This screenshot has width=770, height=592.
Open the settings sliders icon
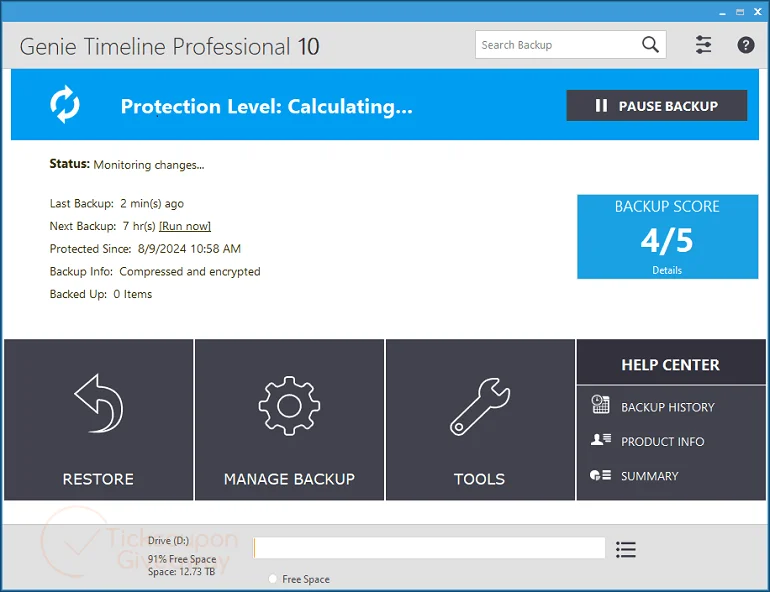(x=703, y=45)
